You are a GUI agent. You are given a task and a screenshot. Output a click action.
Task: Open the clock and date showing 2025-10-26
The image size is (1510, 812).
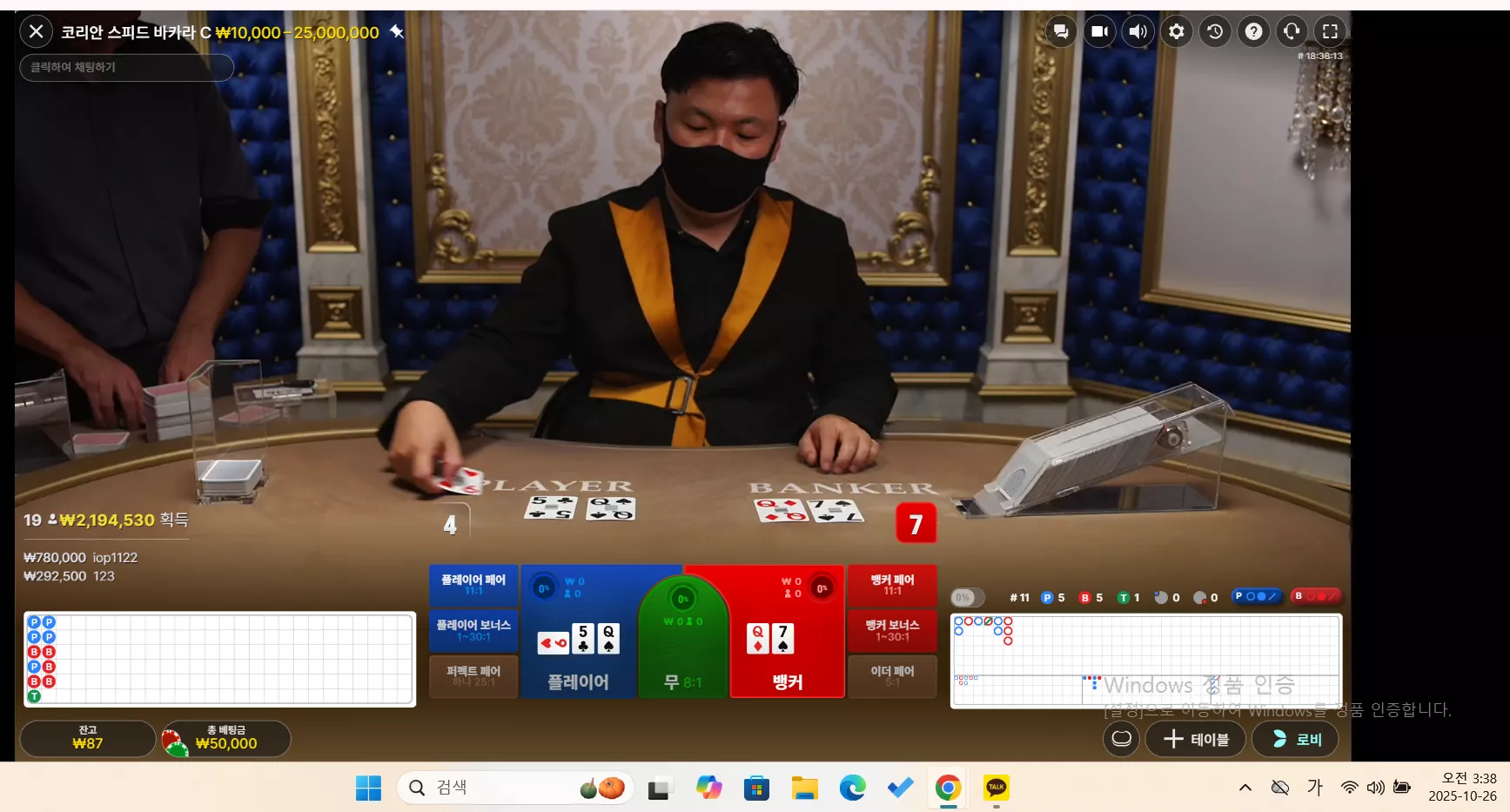1462,788
